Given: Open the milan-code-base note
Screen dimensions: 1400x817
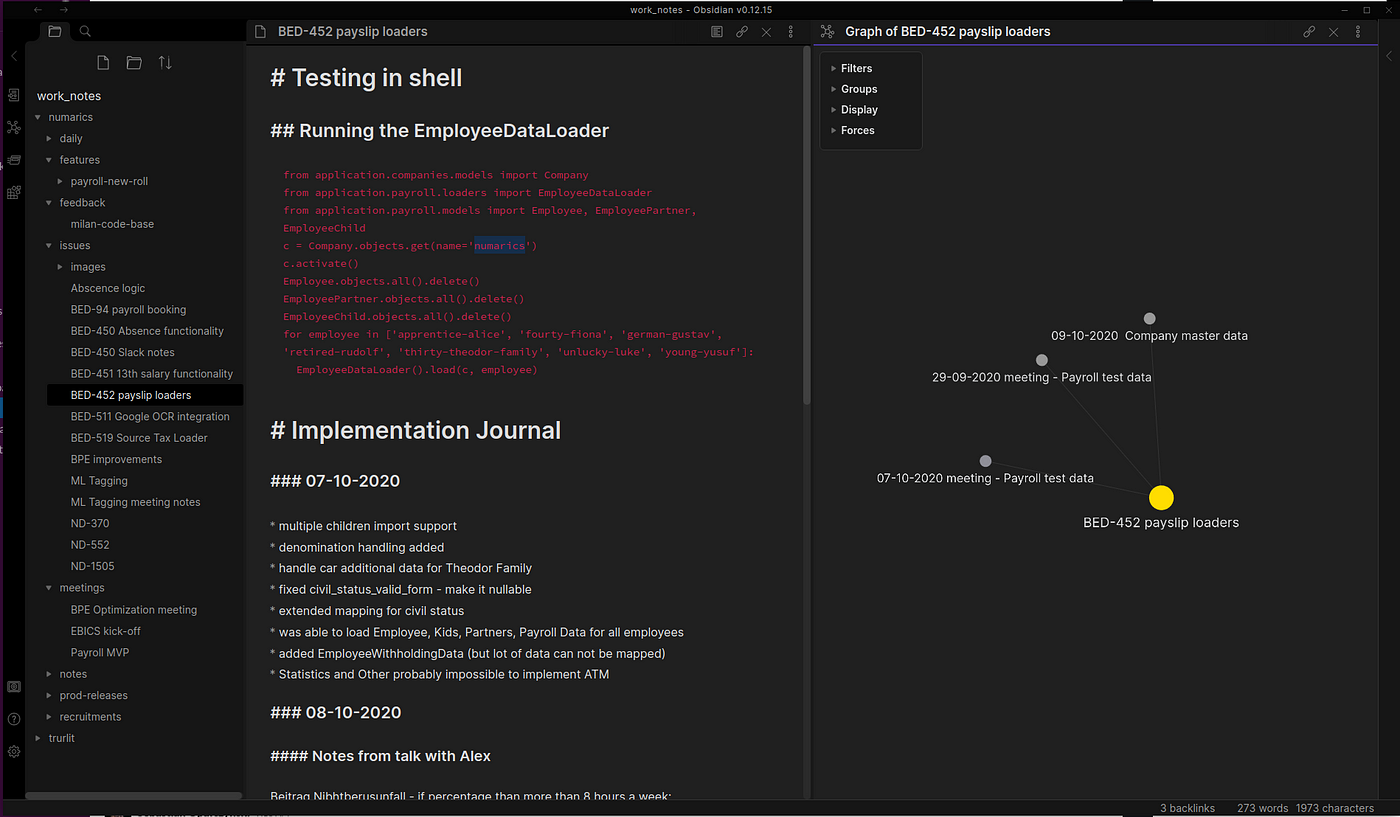Looking at the screenshot, I should point(112,224).
